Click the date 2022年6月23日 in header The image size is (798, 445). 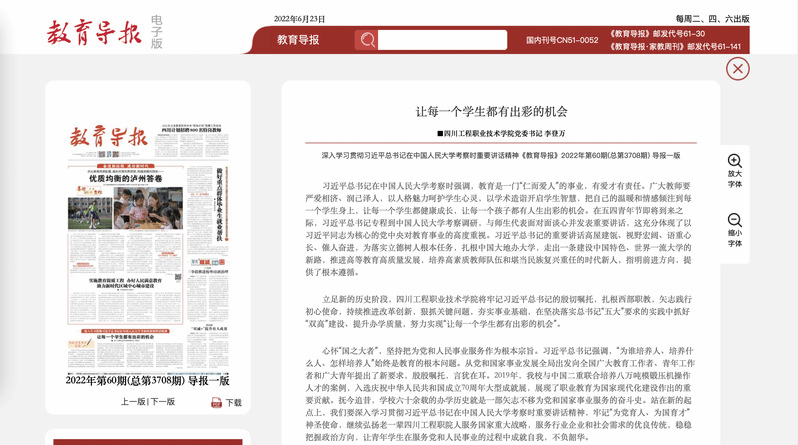(300, 19)
